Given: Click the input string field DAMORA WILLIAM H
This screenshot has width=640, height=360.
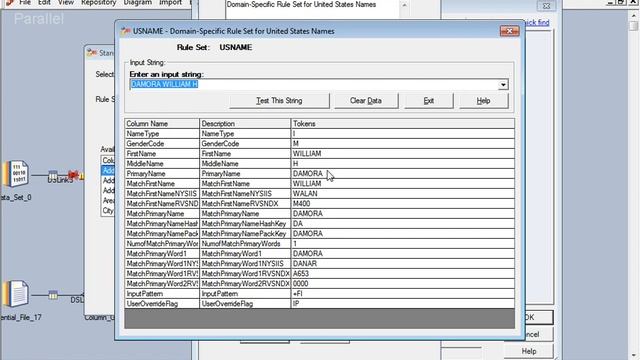Looking at the screenshot, I should point(313,84).
